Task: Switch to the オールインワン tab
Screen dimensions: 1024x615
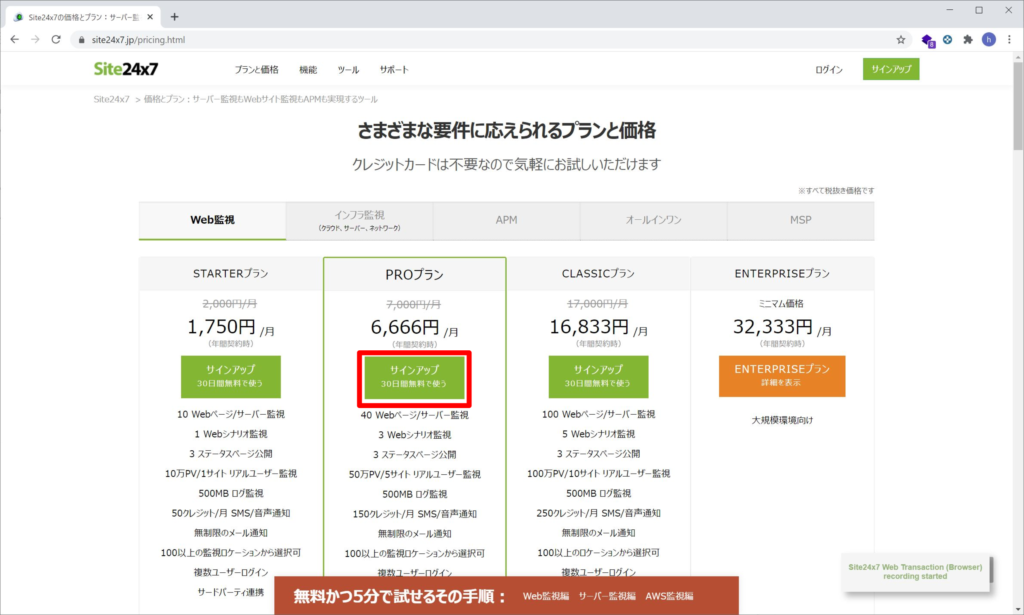Action: (x=653, y=219)
